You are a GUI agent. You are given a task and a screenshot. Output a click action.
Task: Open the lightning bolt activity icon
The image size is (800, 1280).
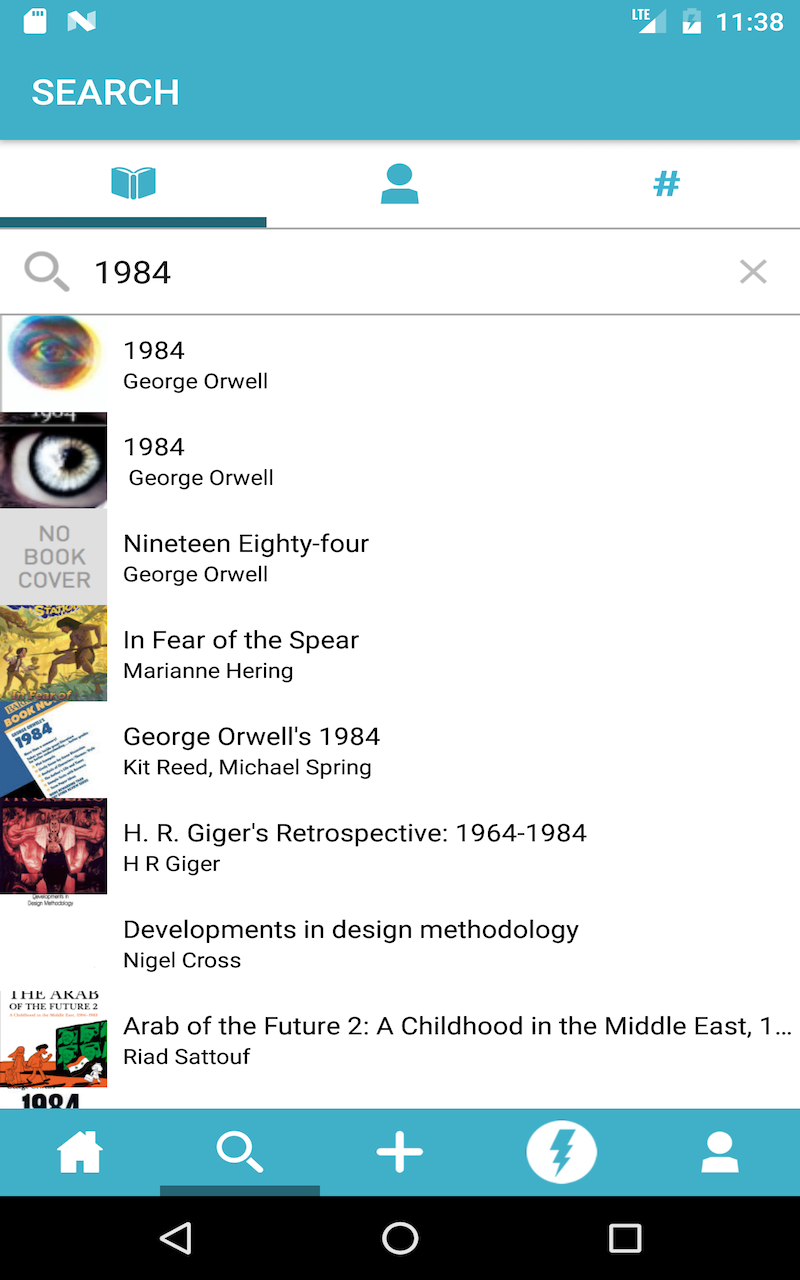click(x=561, y=1152)
